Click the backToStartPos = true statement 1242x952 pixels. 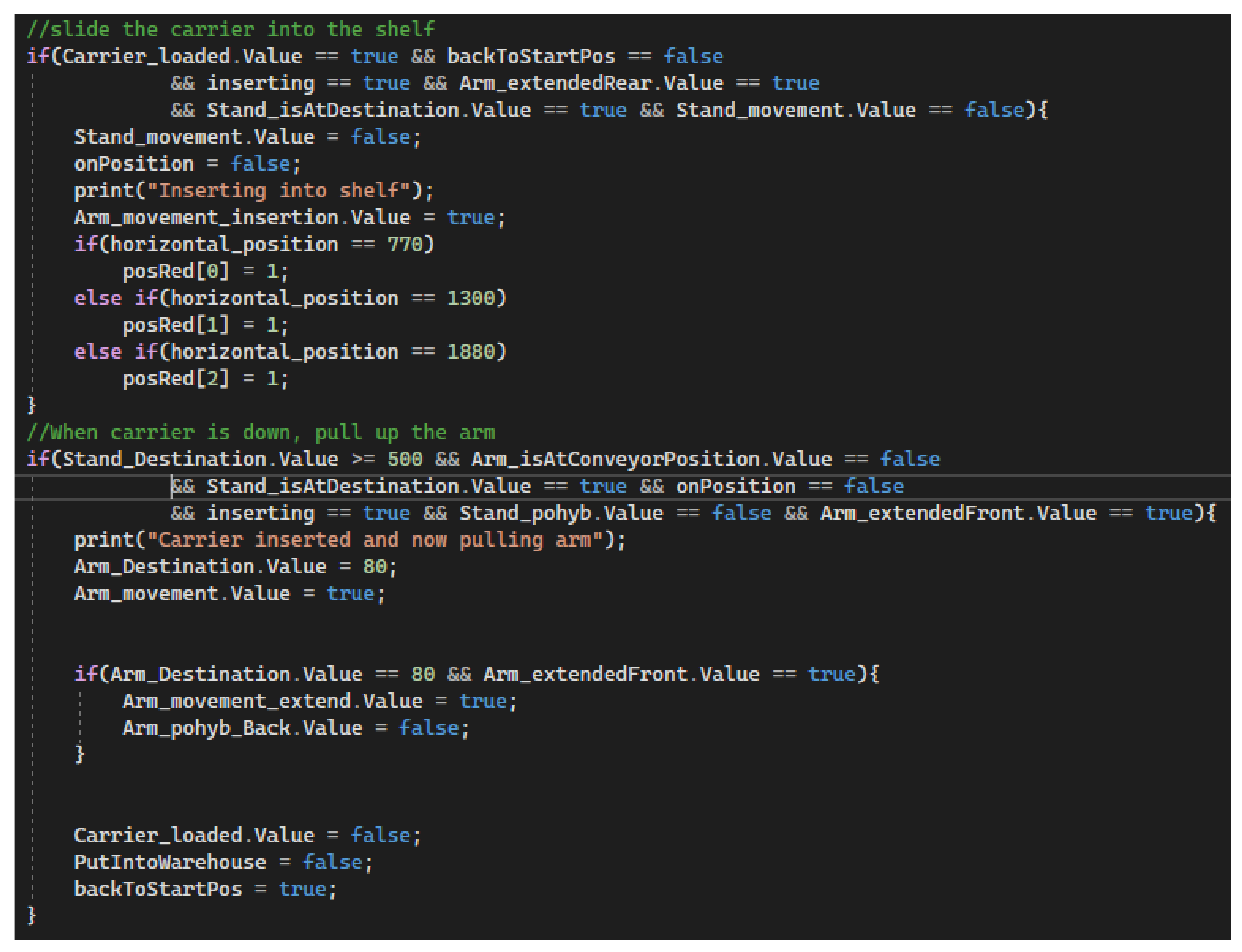click(x=205, y=889)
